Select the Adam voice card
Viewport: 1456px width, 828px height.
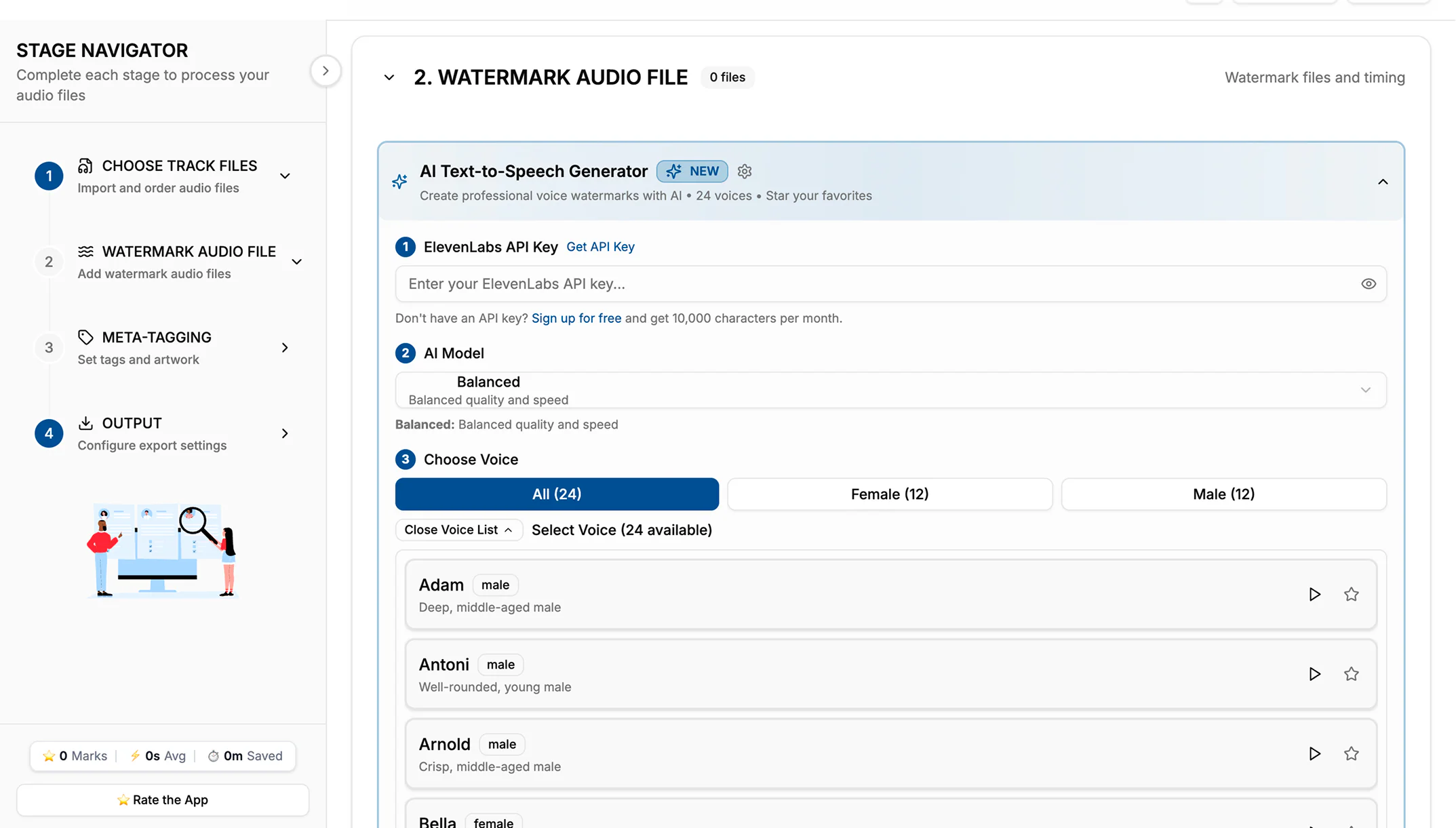890,595
